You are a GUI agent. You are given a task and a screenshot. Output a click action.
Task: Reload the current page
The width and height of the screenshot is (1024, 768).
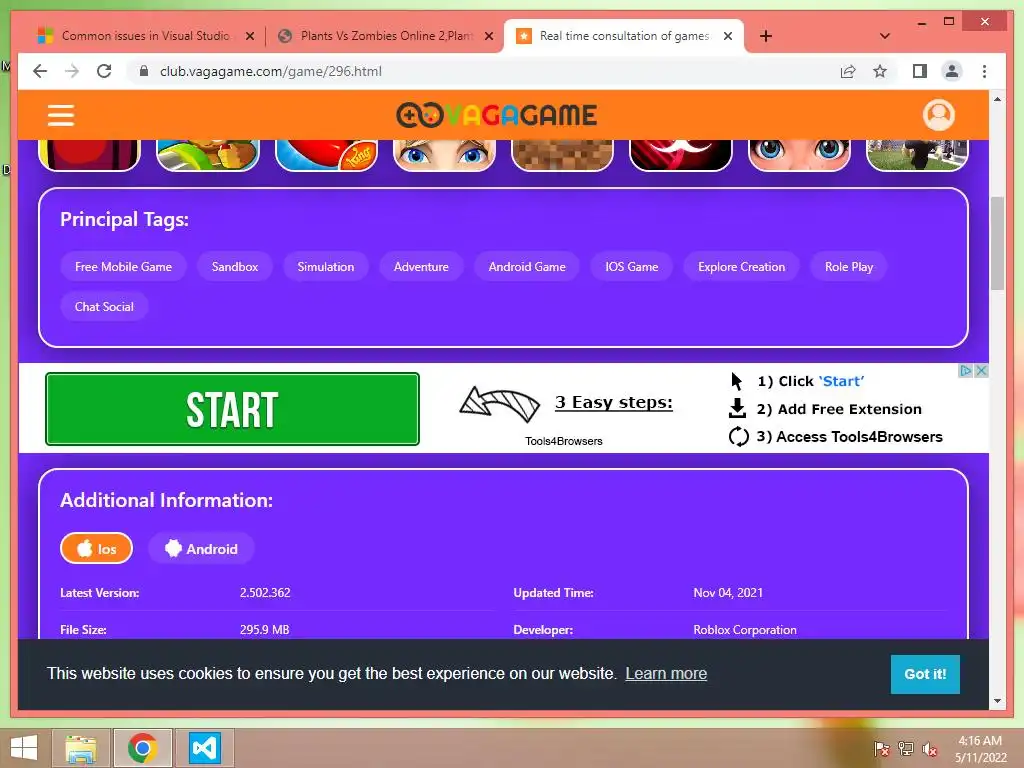104,71
